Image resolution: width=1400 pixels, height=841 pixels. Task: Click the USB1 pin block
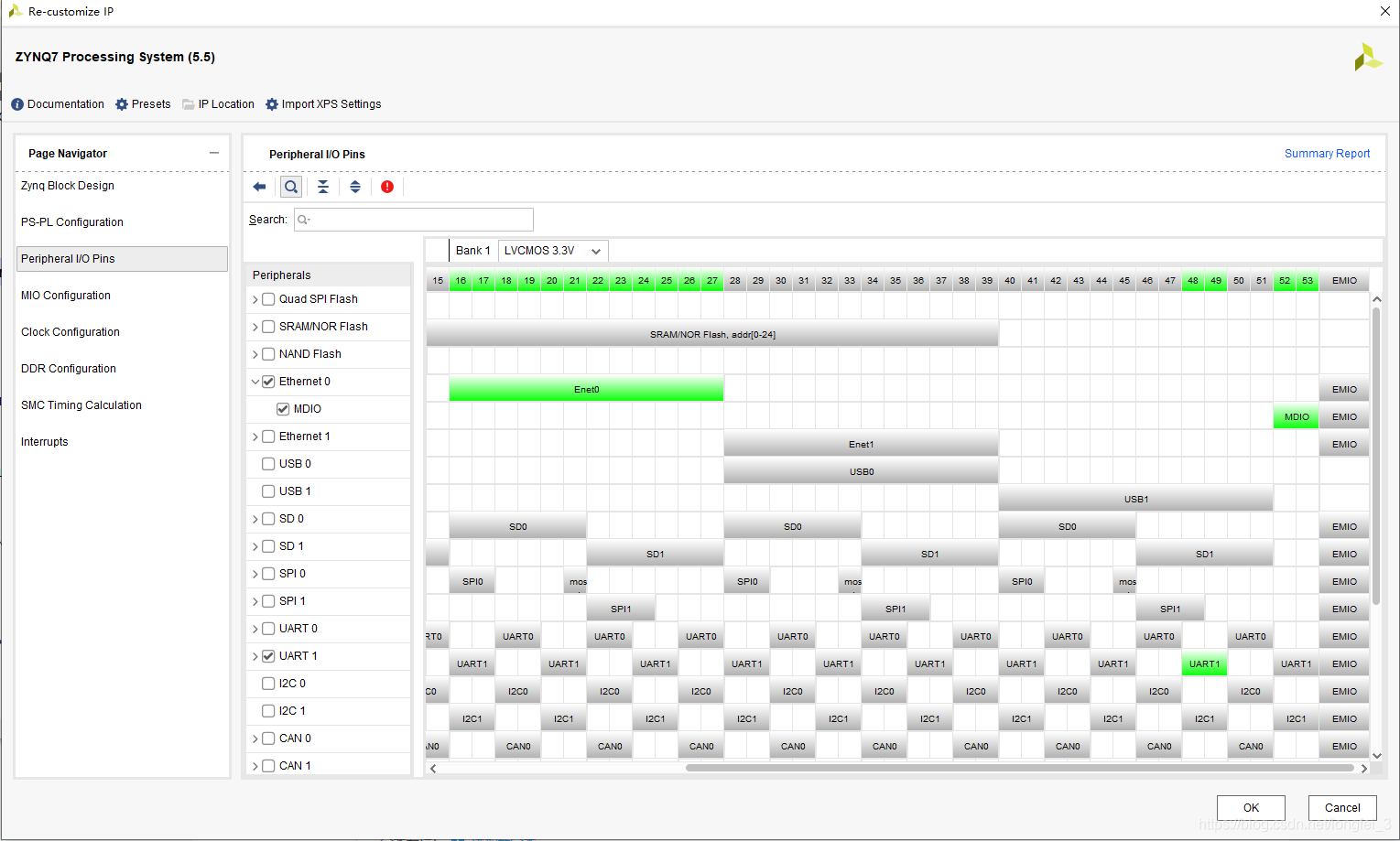click(1135, 500)
